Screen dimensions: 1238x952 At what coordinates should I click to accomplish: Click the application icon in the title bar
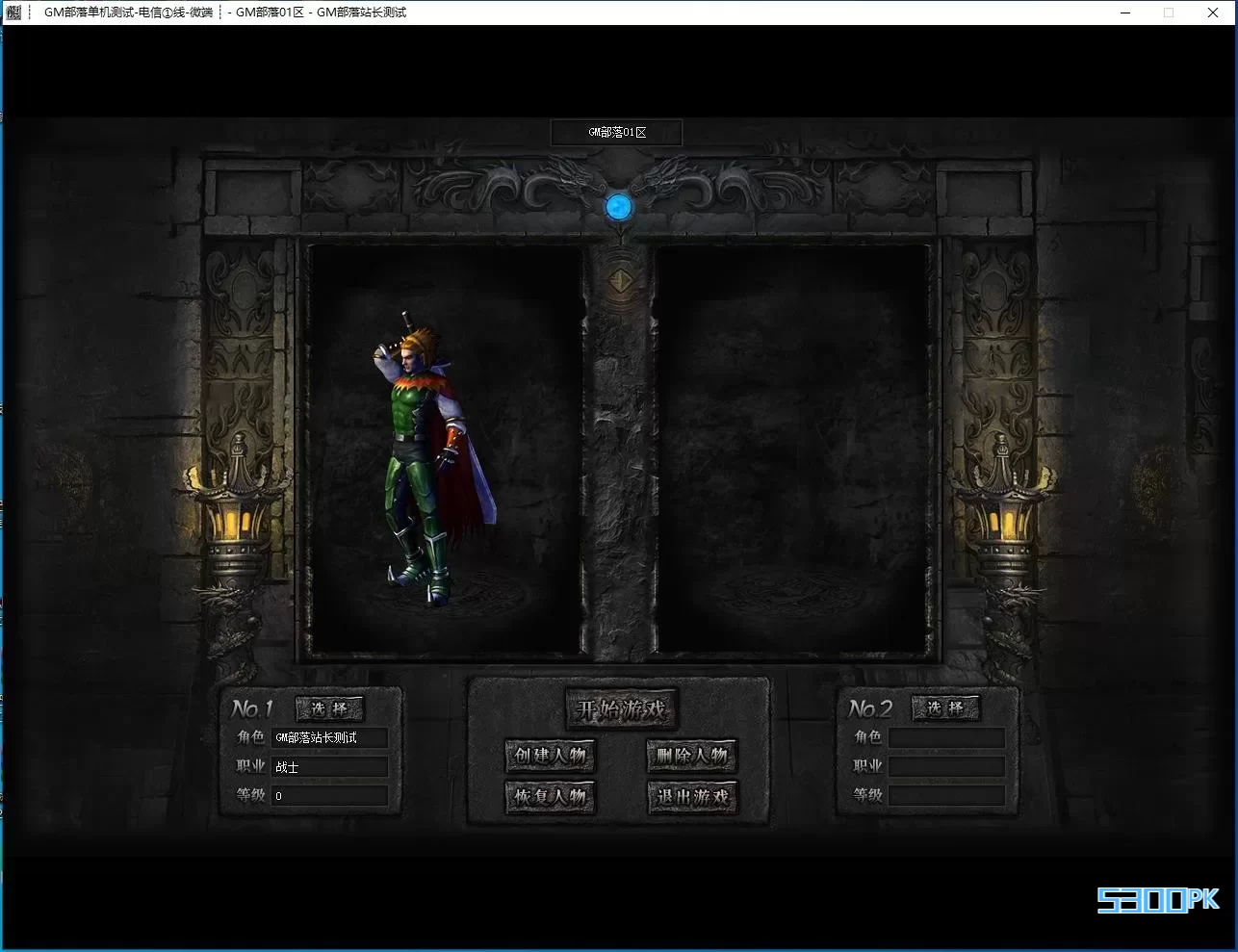coord(13,13)
